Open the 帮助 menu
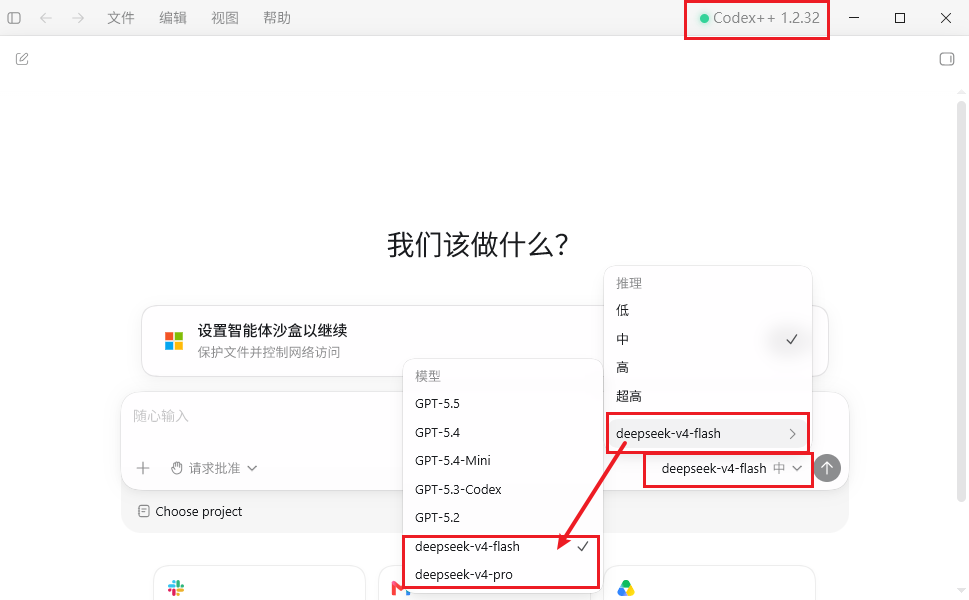969x600 pixels. pos(276,18)
